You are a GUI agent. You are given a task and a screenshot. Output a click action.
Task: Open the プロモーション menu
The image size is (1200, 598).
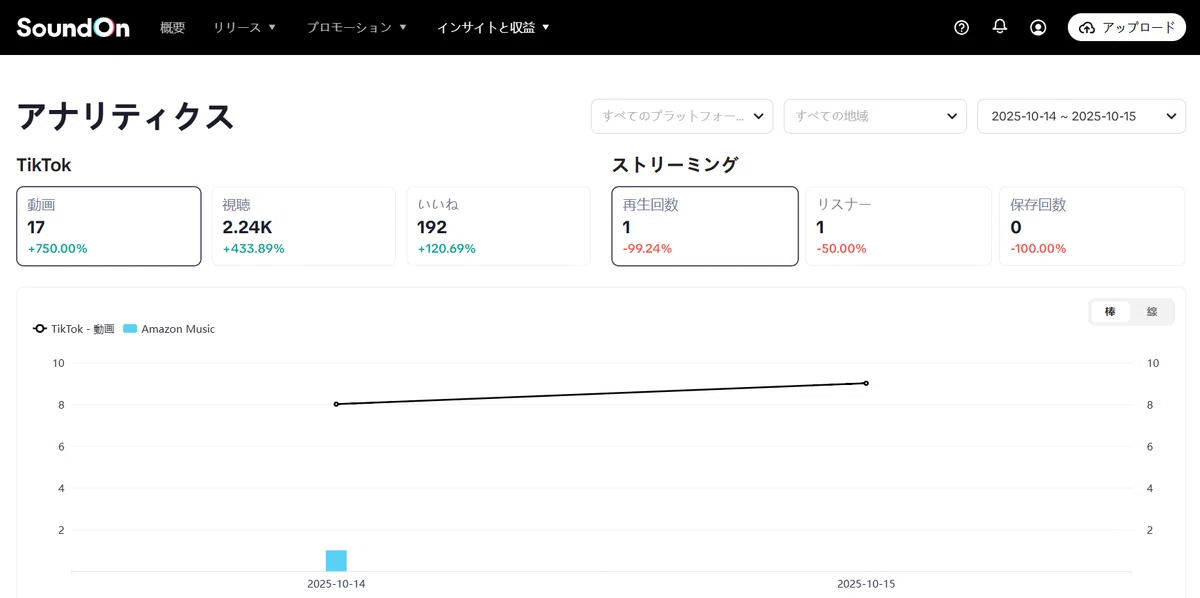tap(357, 28)
